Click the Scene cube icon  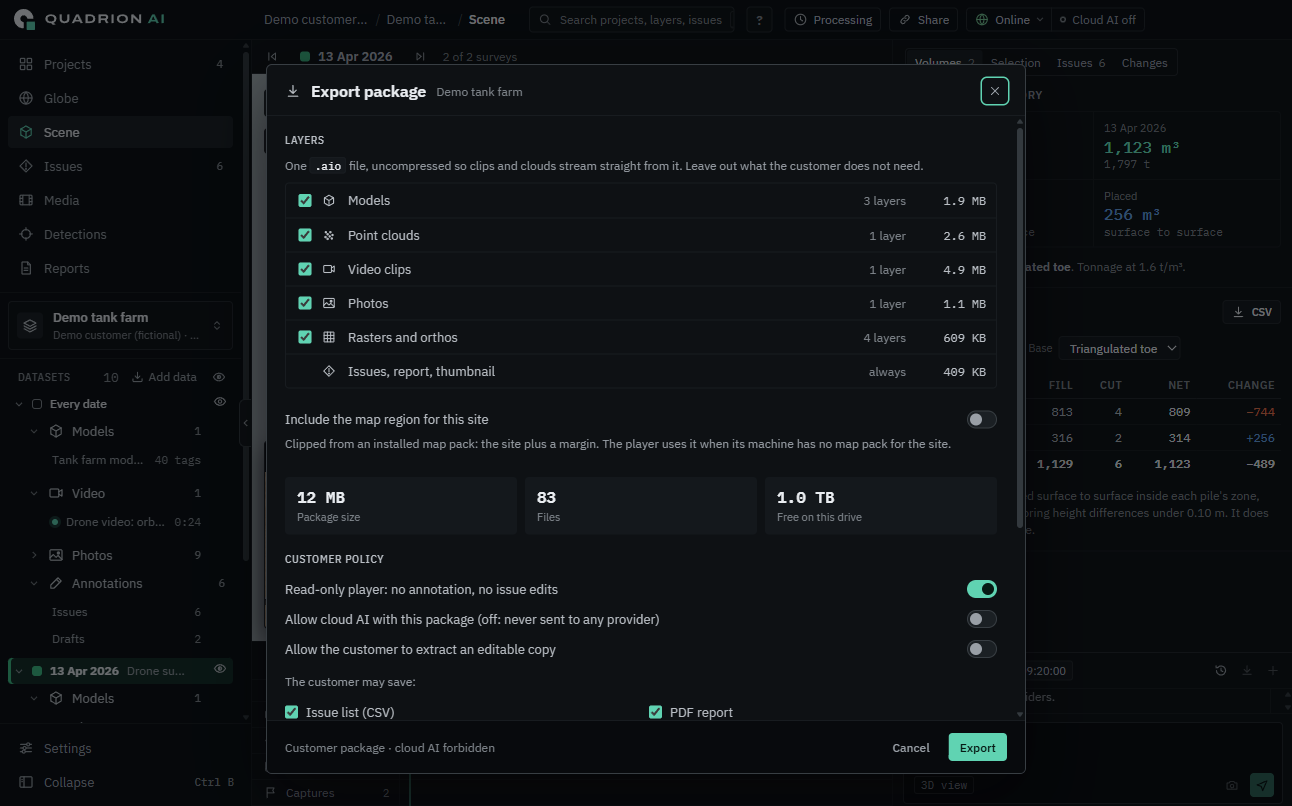(26, 132)
